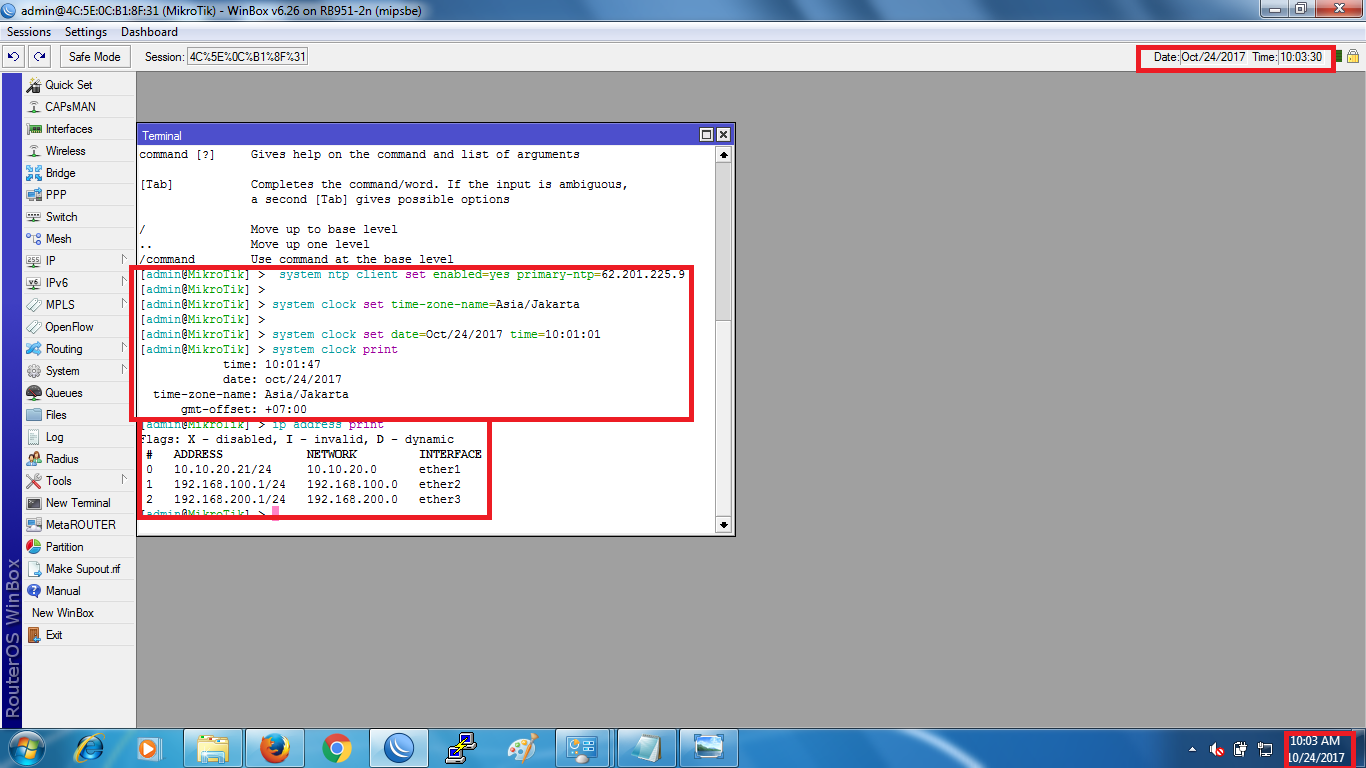Click Exit in the sidebar
This screenshot has height=768, width=1366.
tap(79, 635)
